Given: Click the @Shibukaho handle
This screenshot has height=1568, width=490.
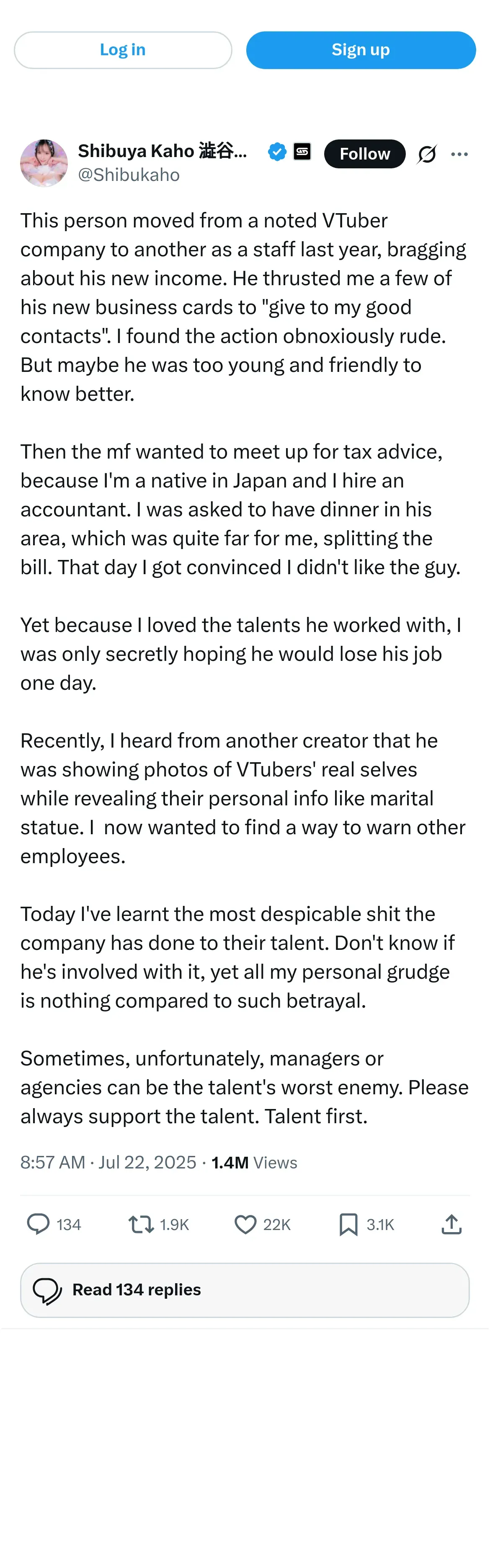Looking at the screenshot, I should pos(129,175).
